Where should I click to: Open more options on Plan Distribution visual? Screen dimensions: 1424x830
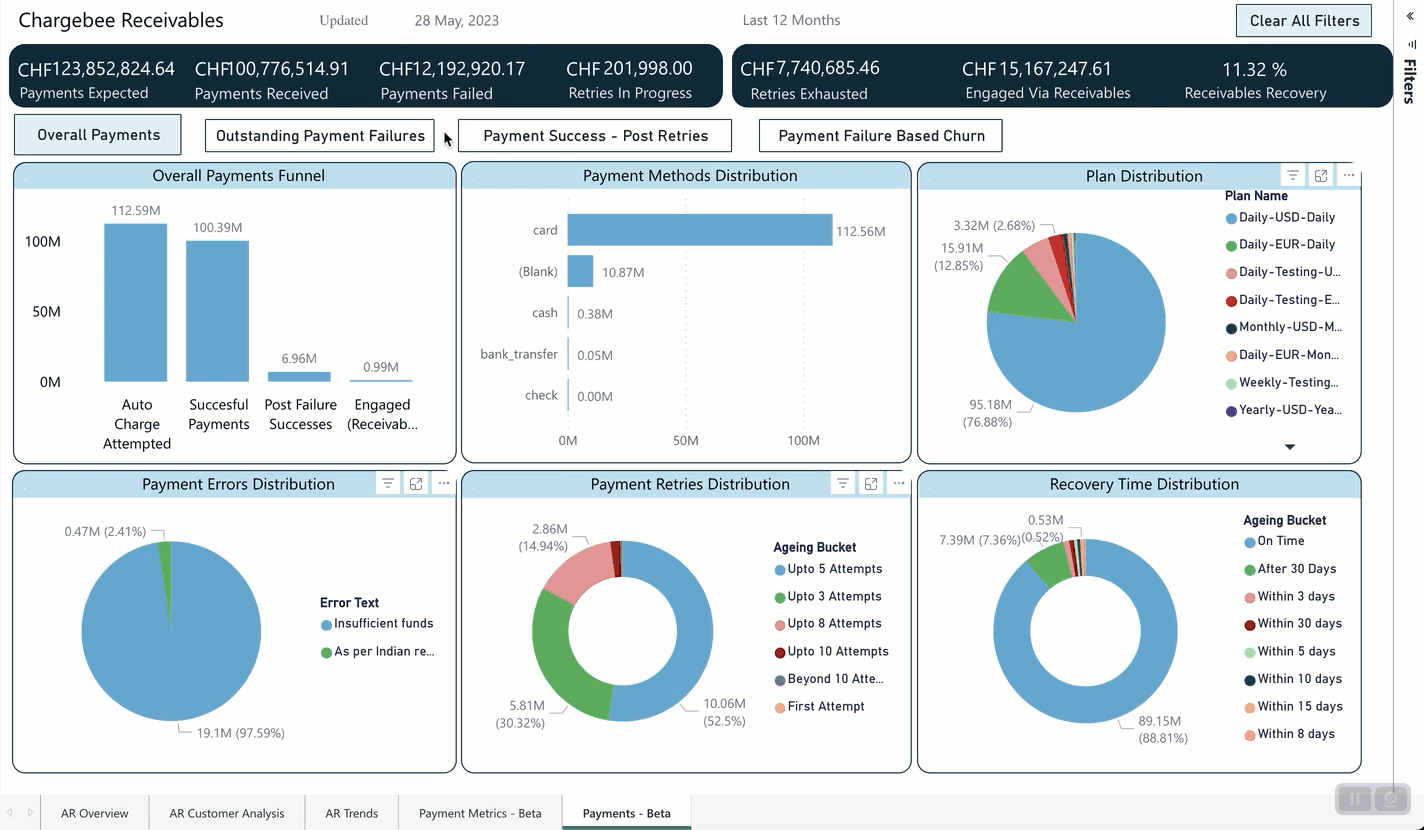point(1349,175)
